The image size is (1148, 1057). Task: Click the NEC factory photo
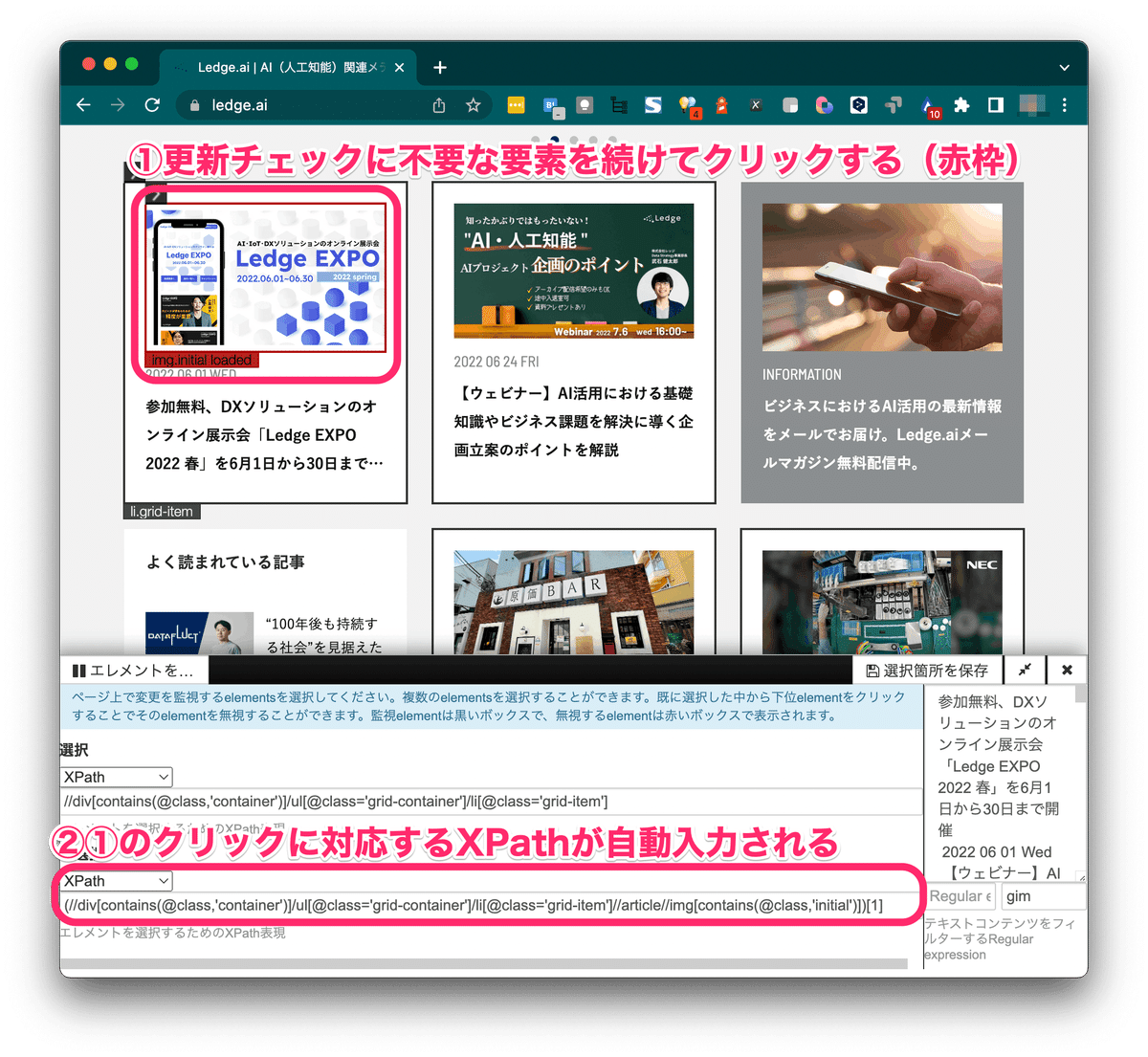(882, 602)
